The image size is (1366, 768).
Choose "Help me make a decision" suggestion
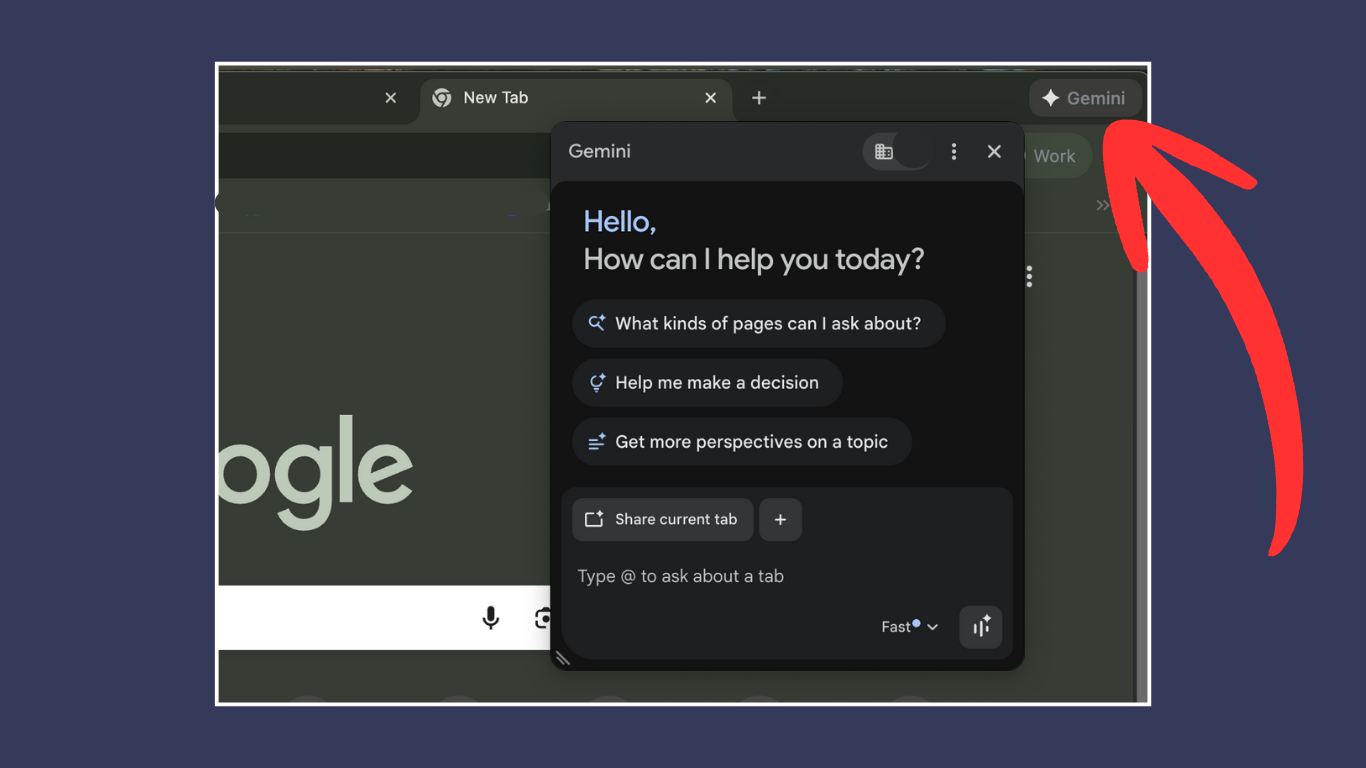pyautogui.click(x=707, y=383)
